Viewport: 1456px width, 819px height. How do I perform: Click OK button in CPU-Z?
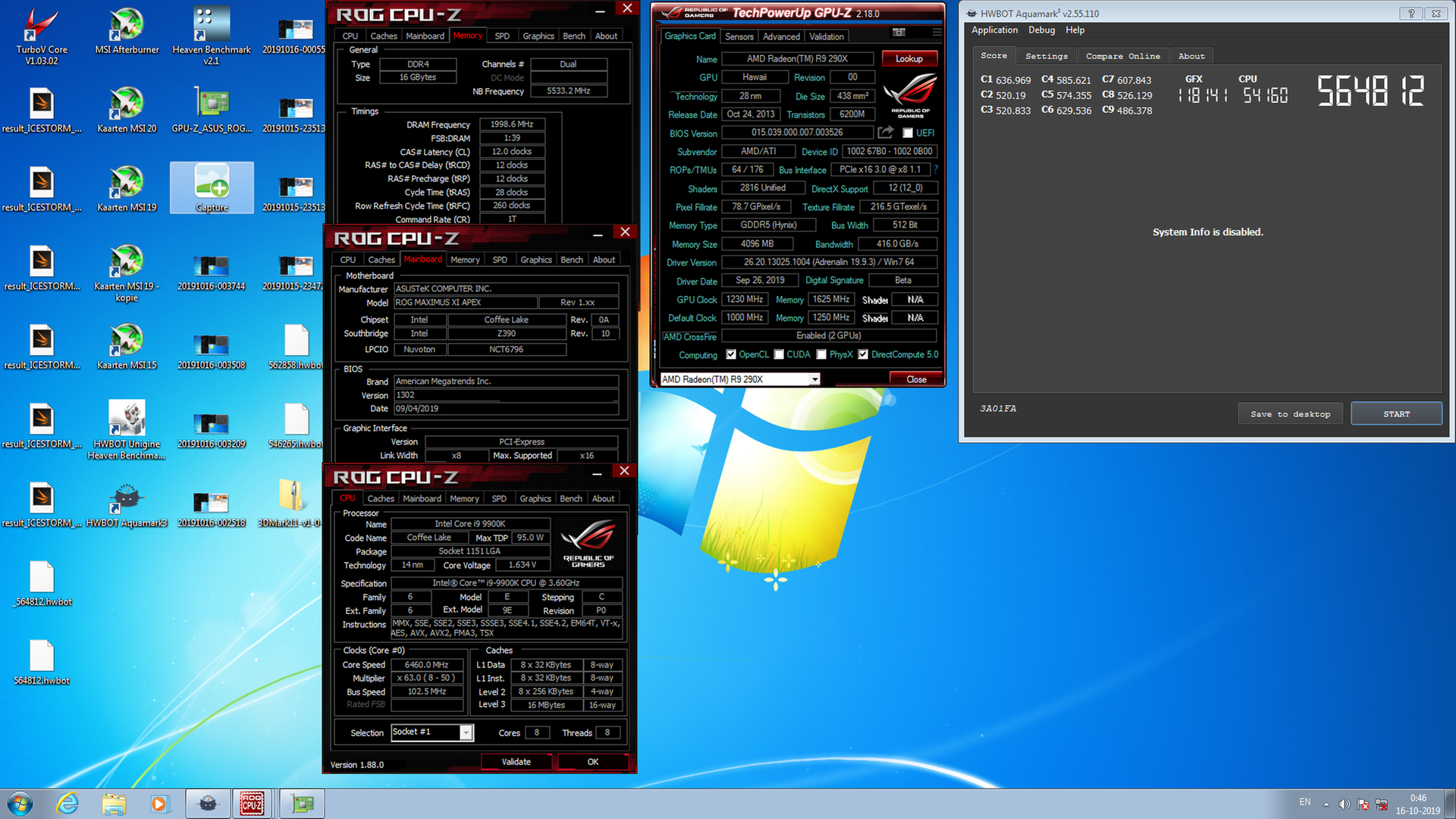click(592, 761)
